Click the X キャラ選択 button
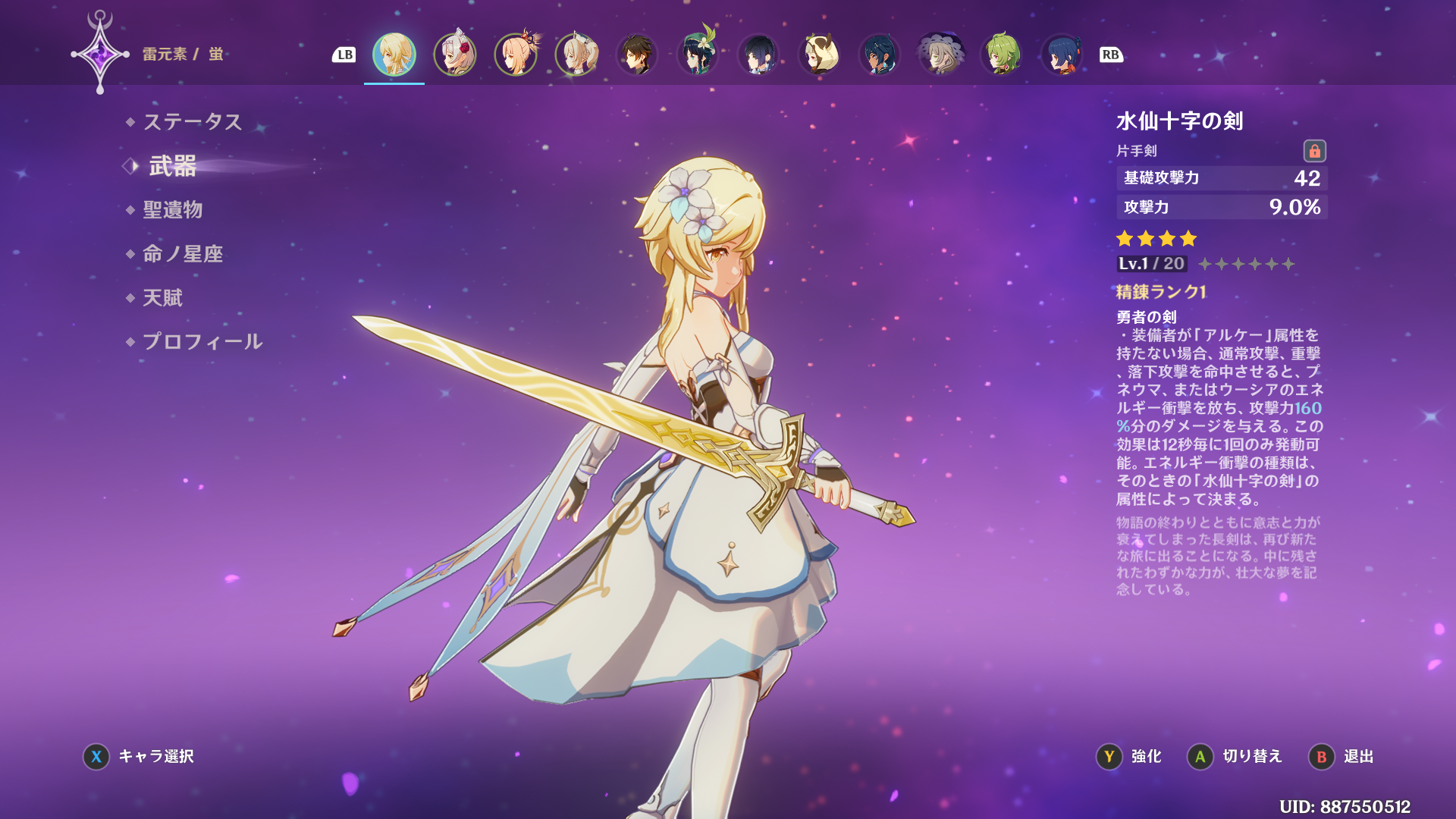The width and height of the screenshot is (1456, 819). tap(139, 757)
